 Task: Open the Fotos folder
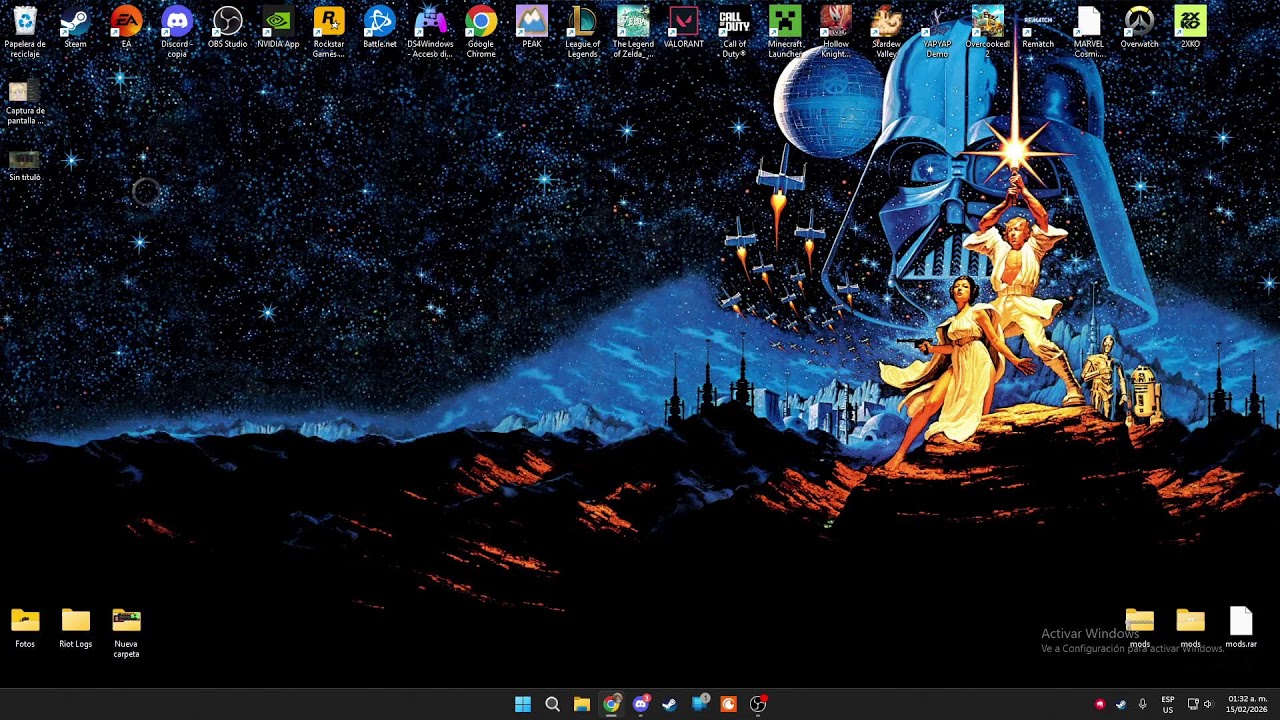25,629
